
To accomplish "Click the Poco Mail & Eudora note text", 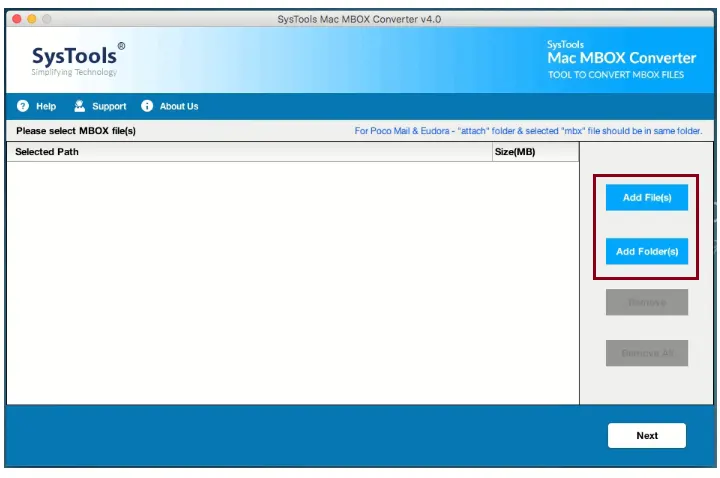I will pos(528,131).
